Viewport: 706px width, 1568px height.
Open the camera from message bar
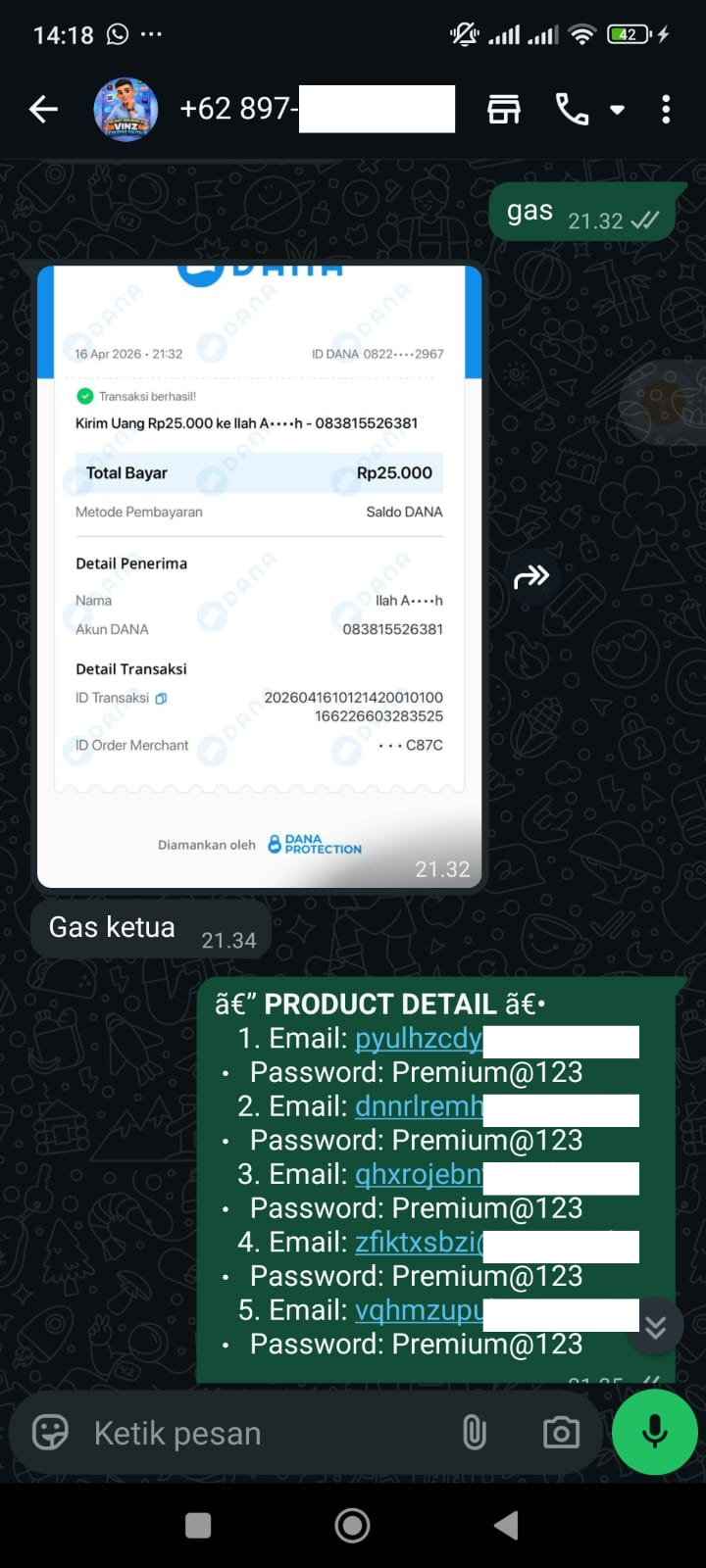pyautogui.click(x=561, y=1433)
